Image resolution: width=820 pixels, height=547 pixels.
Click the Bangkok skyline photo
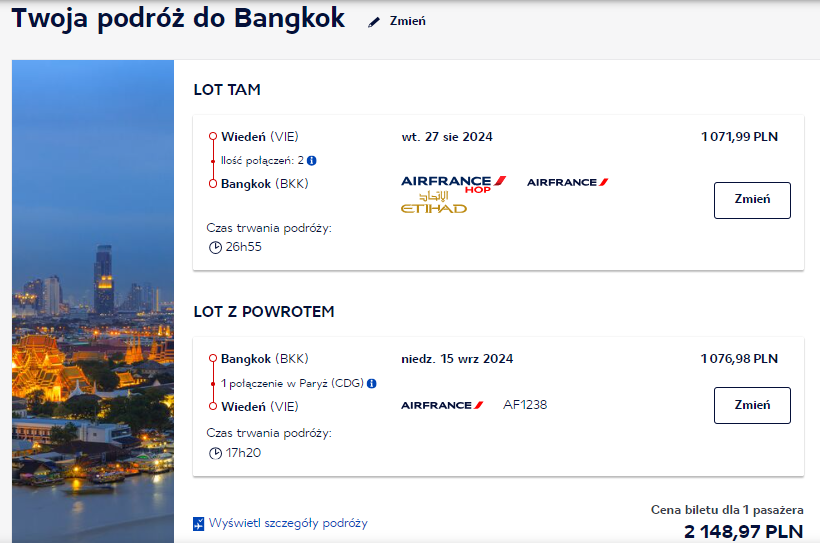(93, 301)
